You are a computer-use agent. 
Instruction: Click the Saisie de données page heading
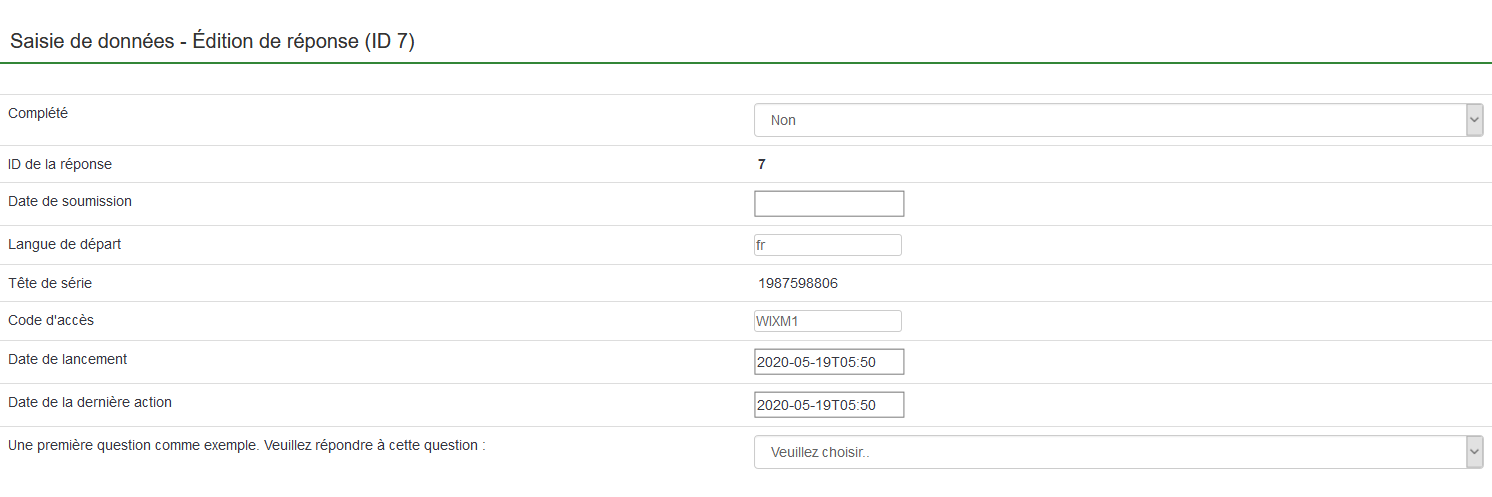(x=212, y=42)
